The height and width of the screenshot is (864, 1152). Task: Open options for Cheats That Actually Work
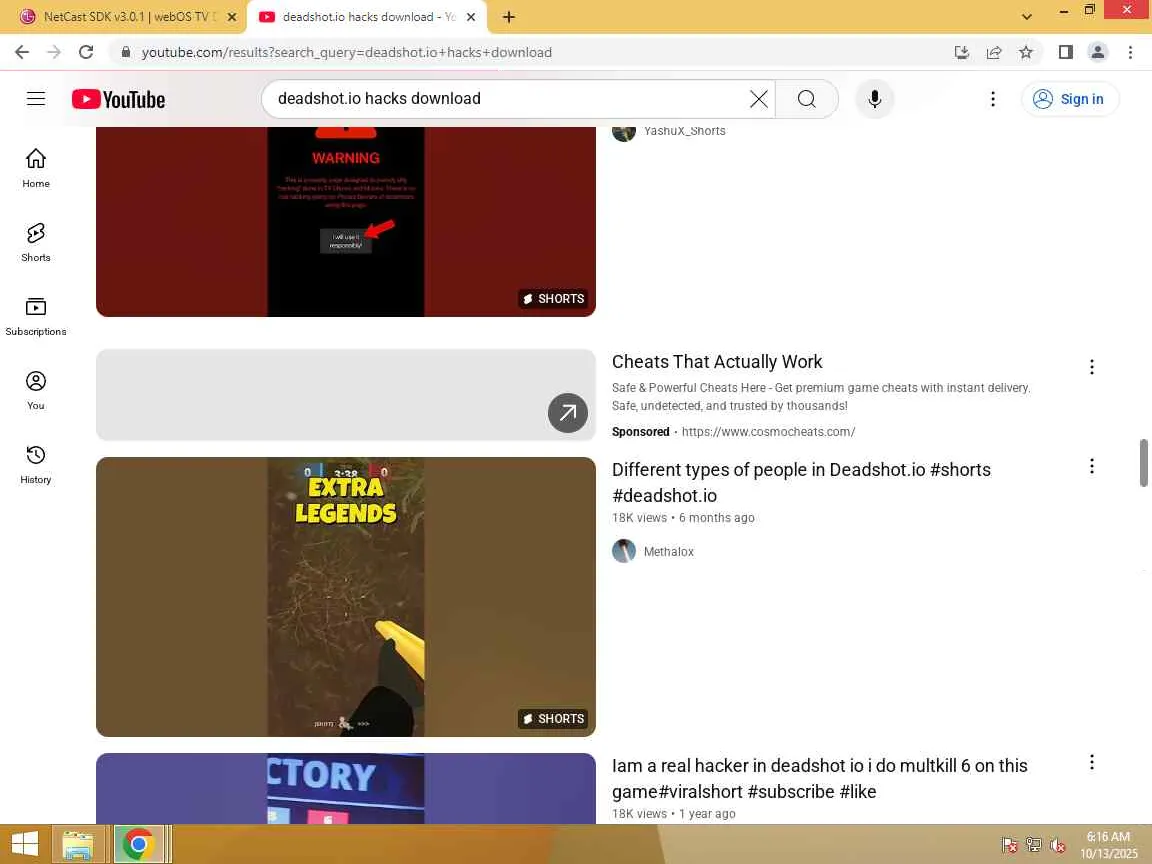click(x=1091, y=367)
